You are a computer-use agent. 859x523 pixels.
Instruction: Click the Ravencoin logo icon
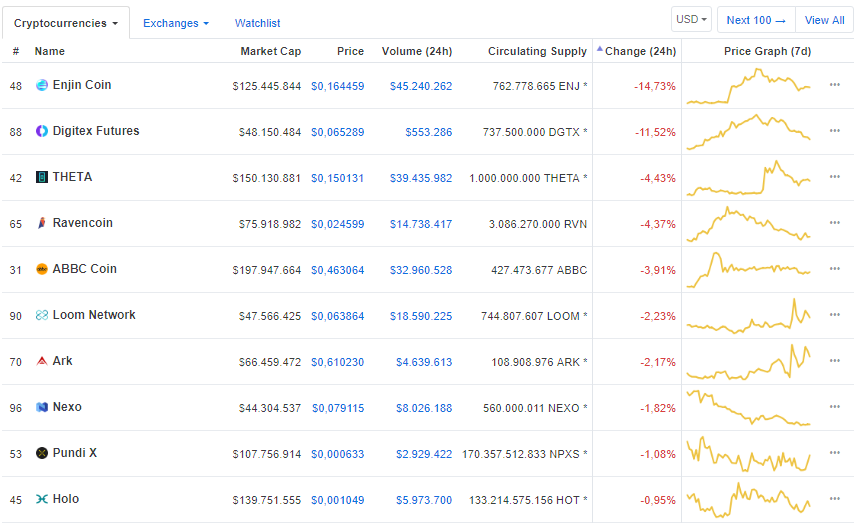(42, 223)
